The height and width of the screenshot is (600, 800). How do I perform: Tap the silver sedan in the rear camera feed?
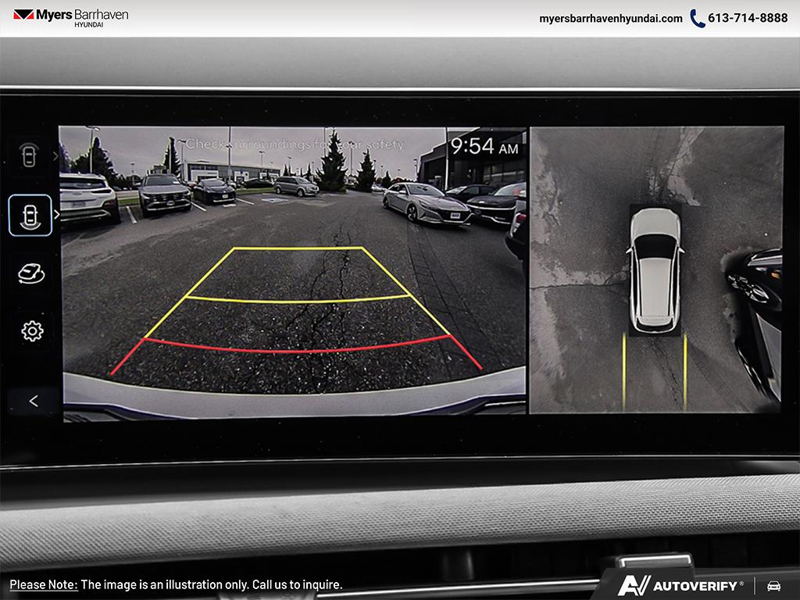pyautogui.click(x=427, y=203)
